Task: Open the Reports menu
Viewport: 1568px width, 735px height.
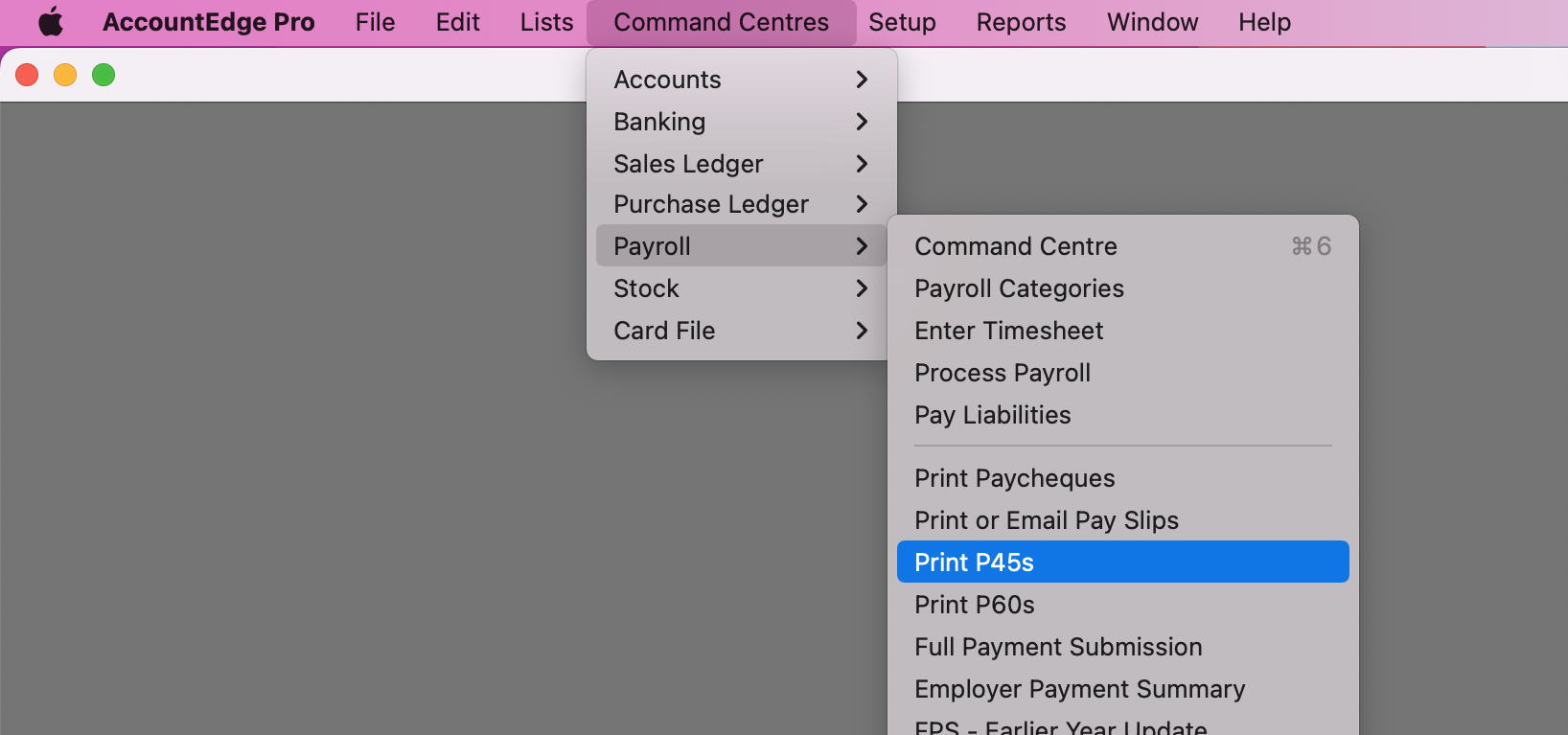Action: click(1021, 22)
